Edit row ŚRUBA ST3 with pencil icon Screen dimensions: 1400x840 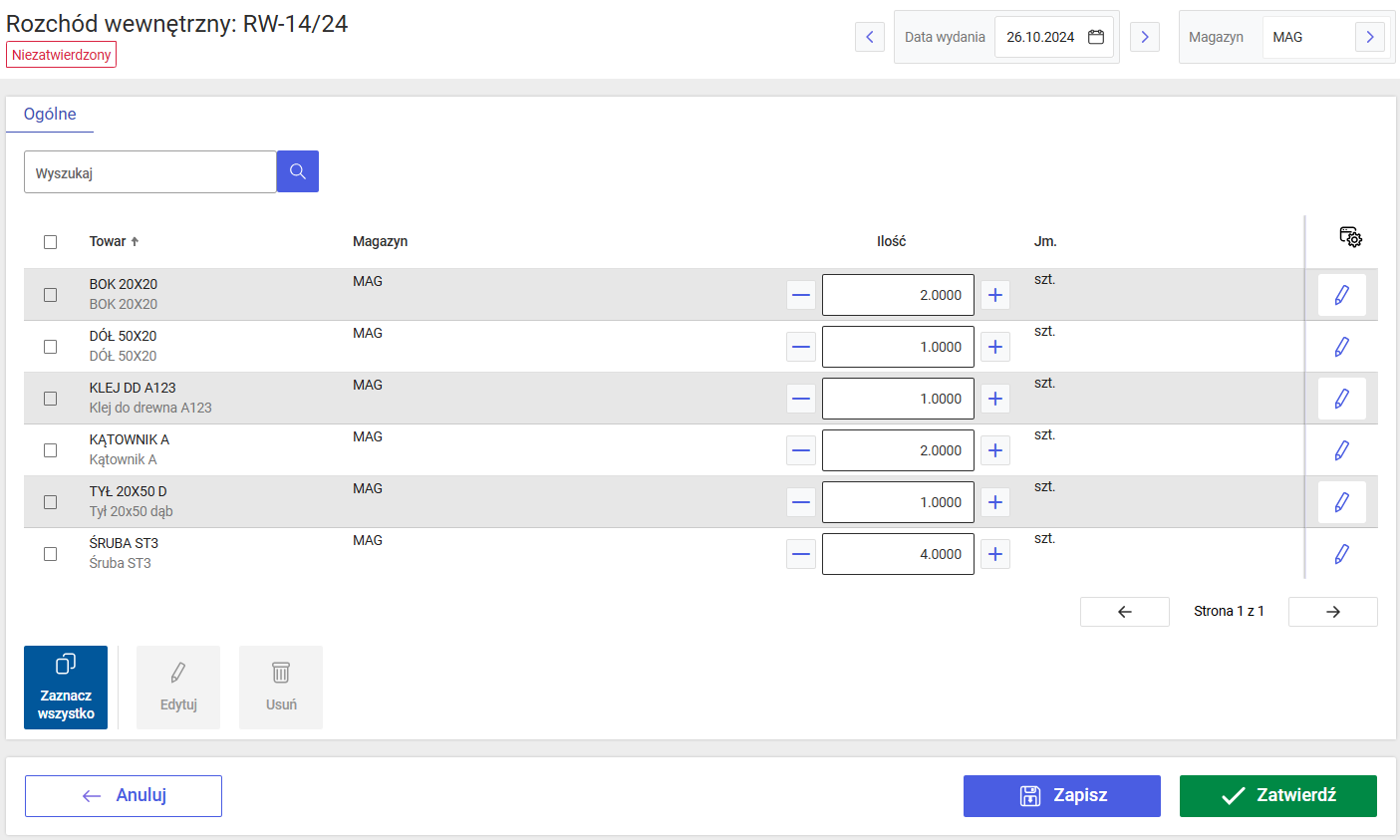(1342, 554)
